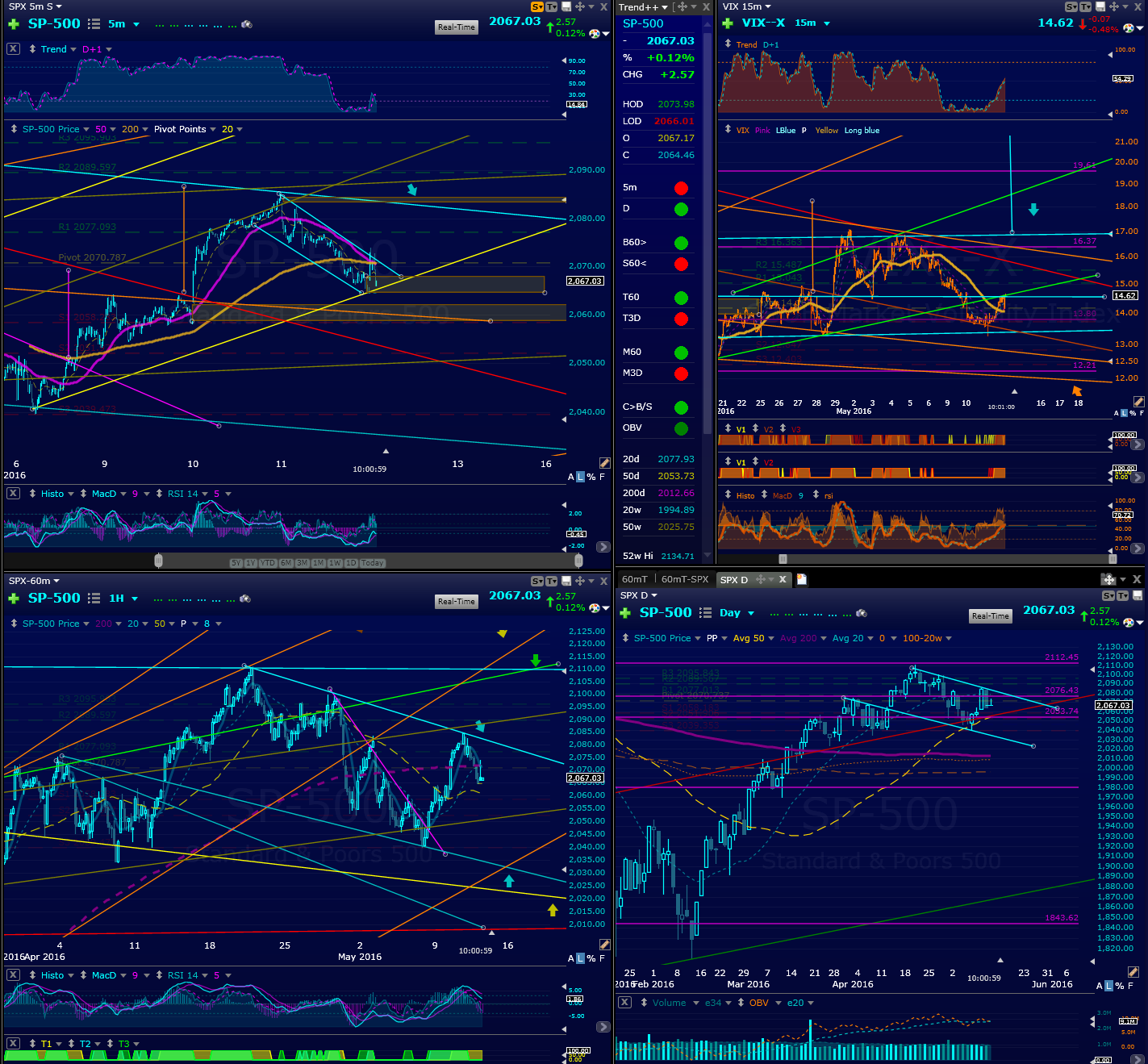This screenshot has width=1148, height=1064.
Task: Click green plus add-indicator icon in SPX 5m chart
Action: [13, 24]
